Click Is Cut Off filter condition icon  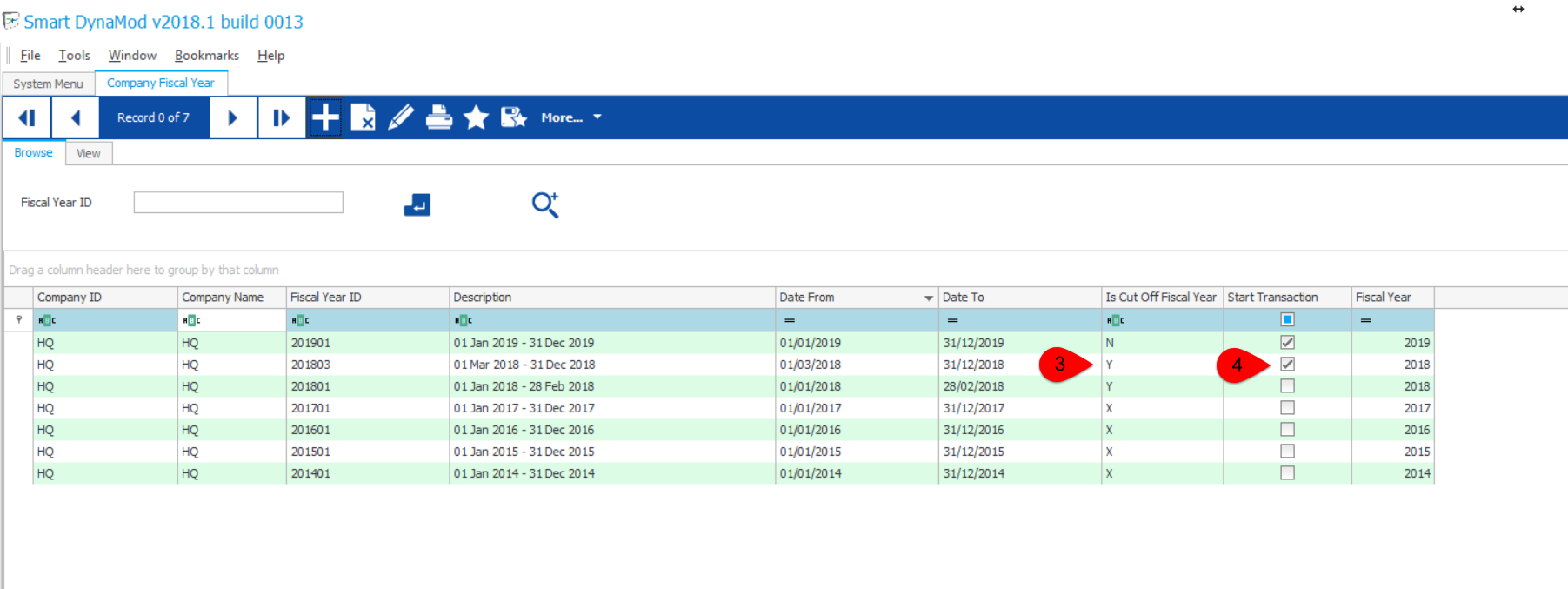point(1116,320)
